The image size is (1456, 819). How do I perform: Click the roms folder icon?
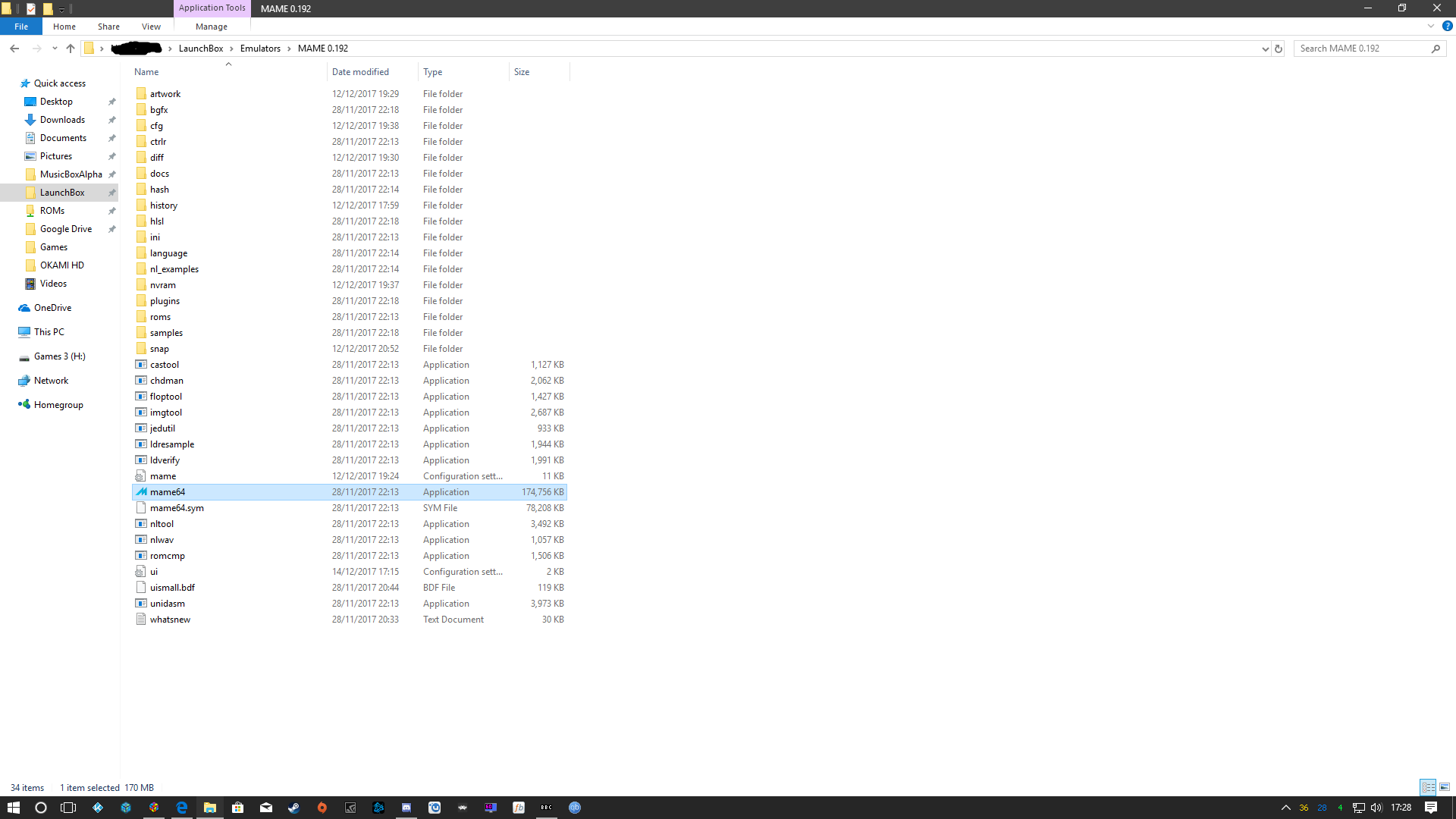point(141,317)
